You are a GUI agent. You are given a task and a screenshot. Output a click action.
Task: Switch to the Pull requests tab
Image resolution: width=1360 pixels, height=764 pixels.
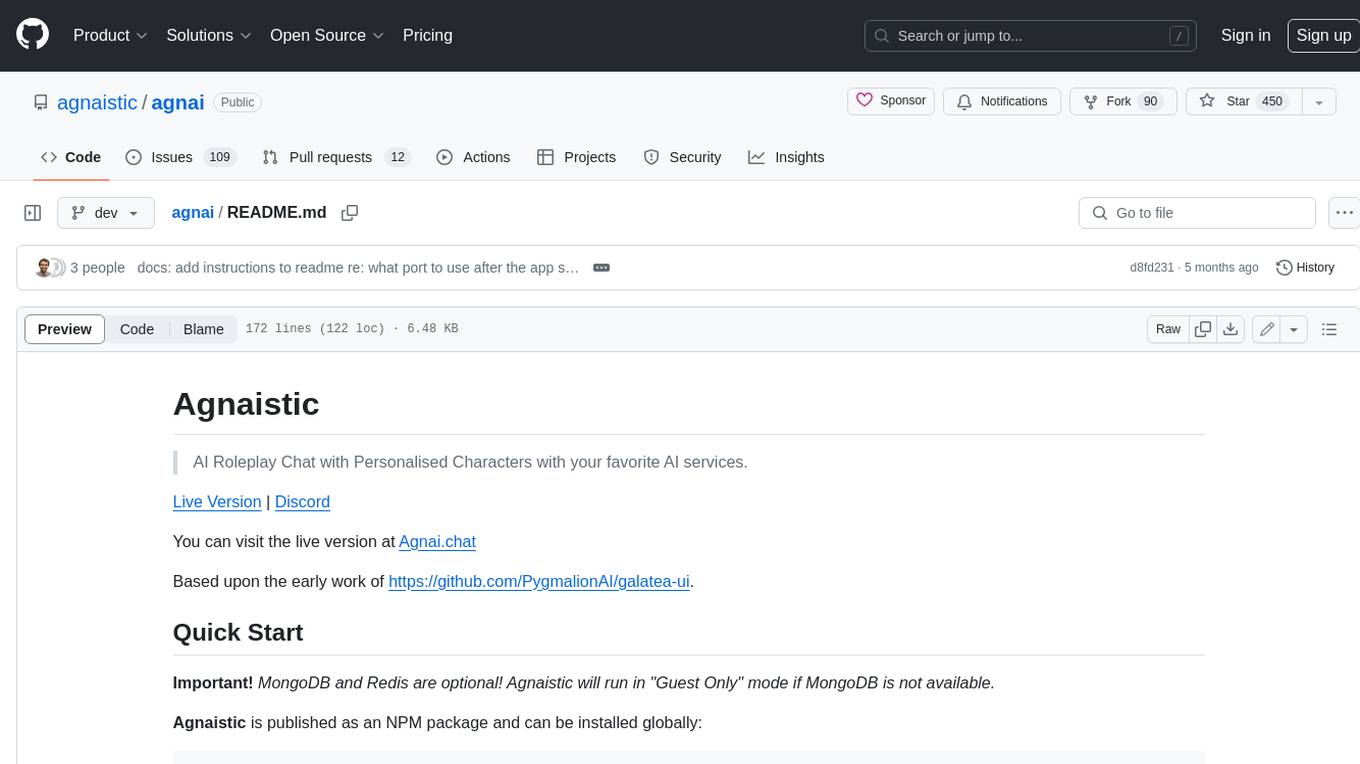[336, 157]
